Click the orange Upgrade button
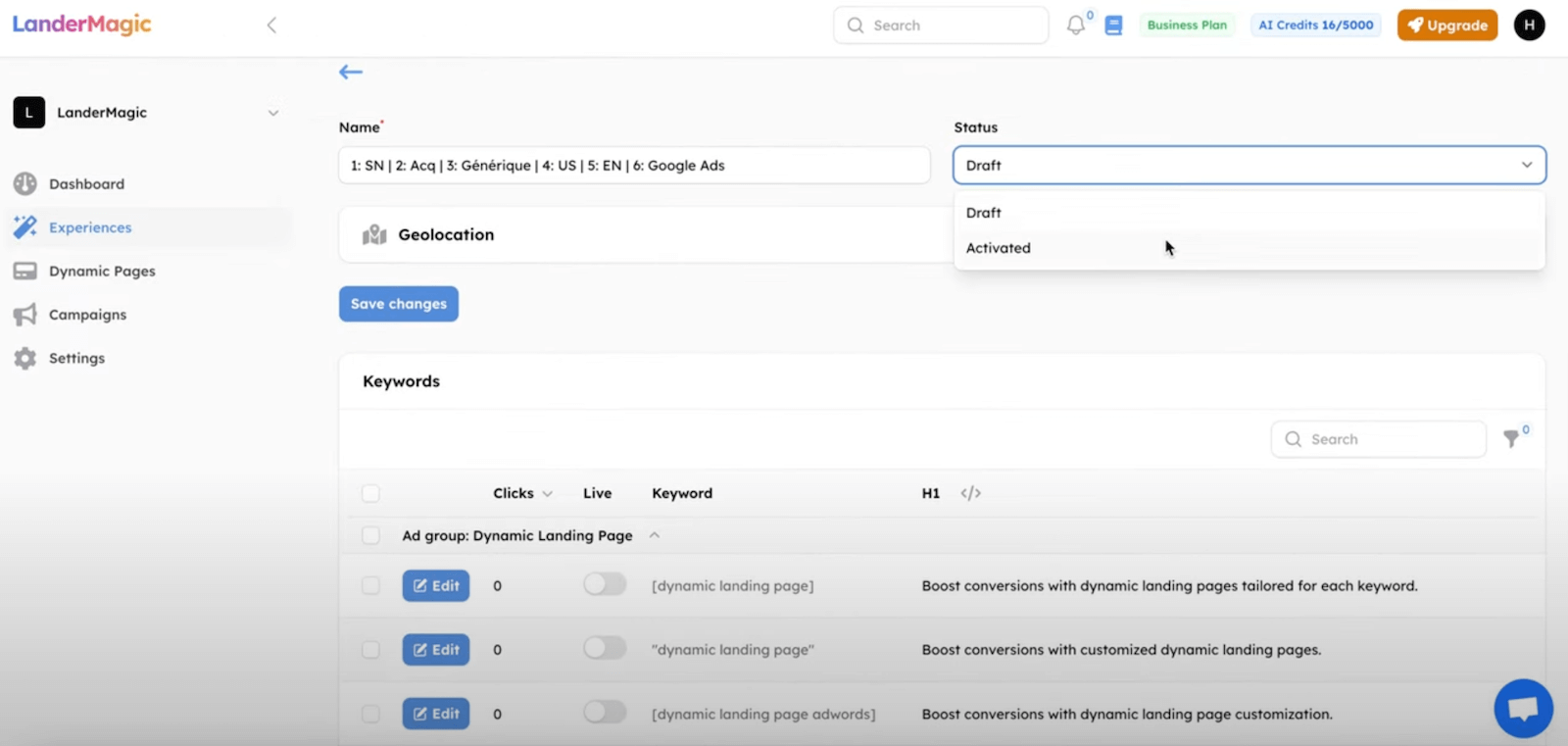1568x746 pixels. tap(1446, 25)
